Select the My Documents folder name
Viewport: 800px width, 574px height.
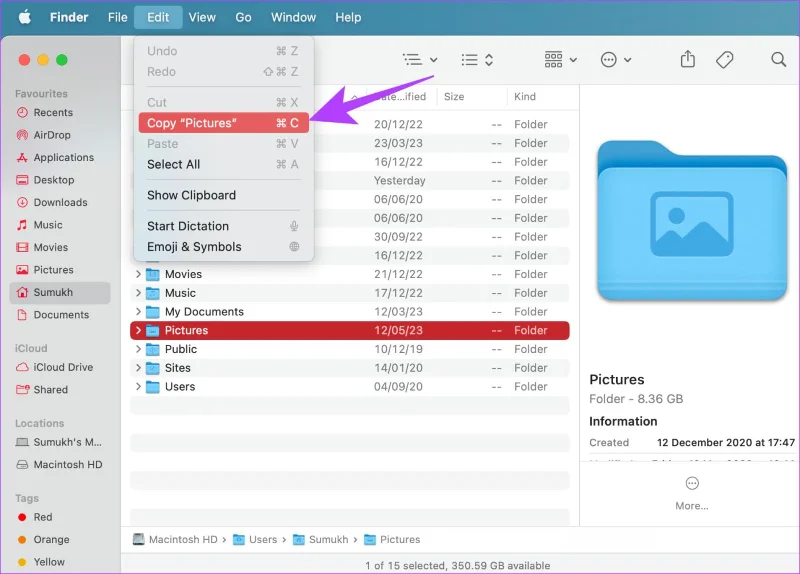pos(204,312)
